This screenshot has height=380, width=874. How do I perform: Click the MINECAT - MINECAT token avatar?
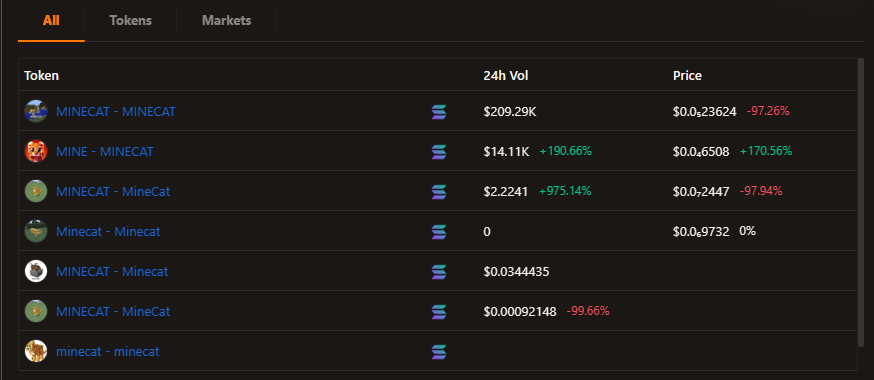pyautogui.click(x=36, y=111)
